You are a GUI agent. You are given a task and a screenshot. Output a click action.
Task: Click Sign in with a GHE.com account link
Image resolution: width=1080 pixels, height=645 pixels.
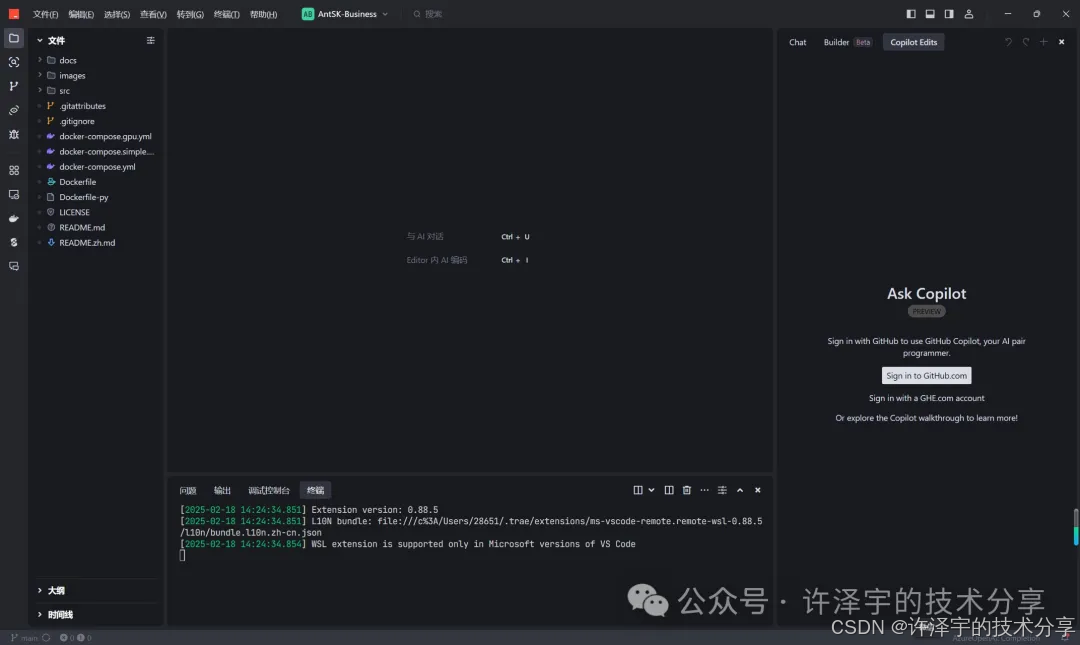click(926, 398)
